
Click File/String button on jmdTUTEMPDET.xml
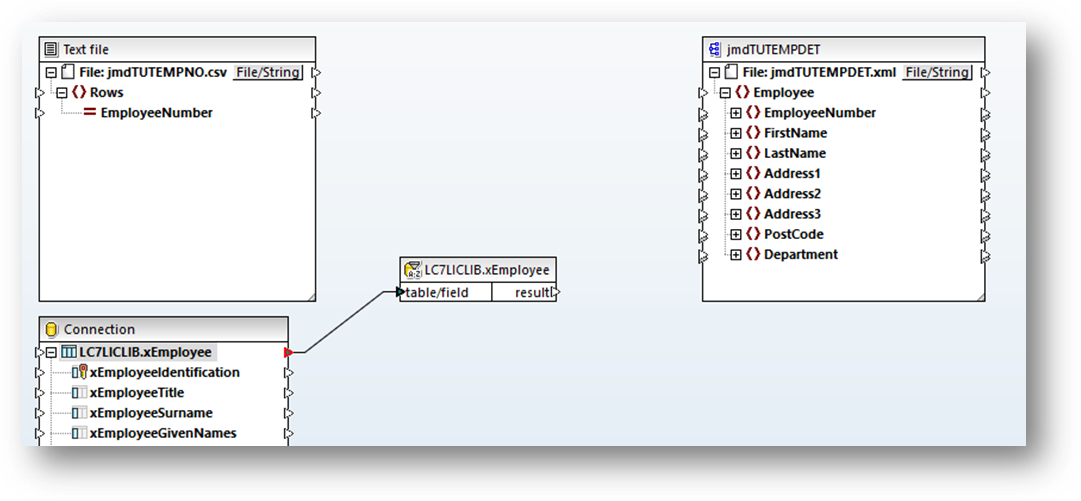coord(937,72)
